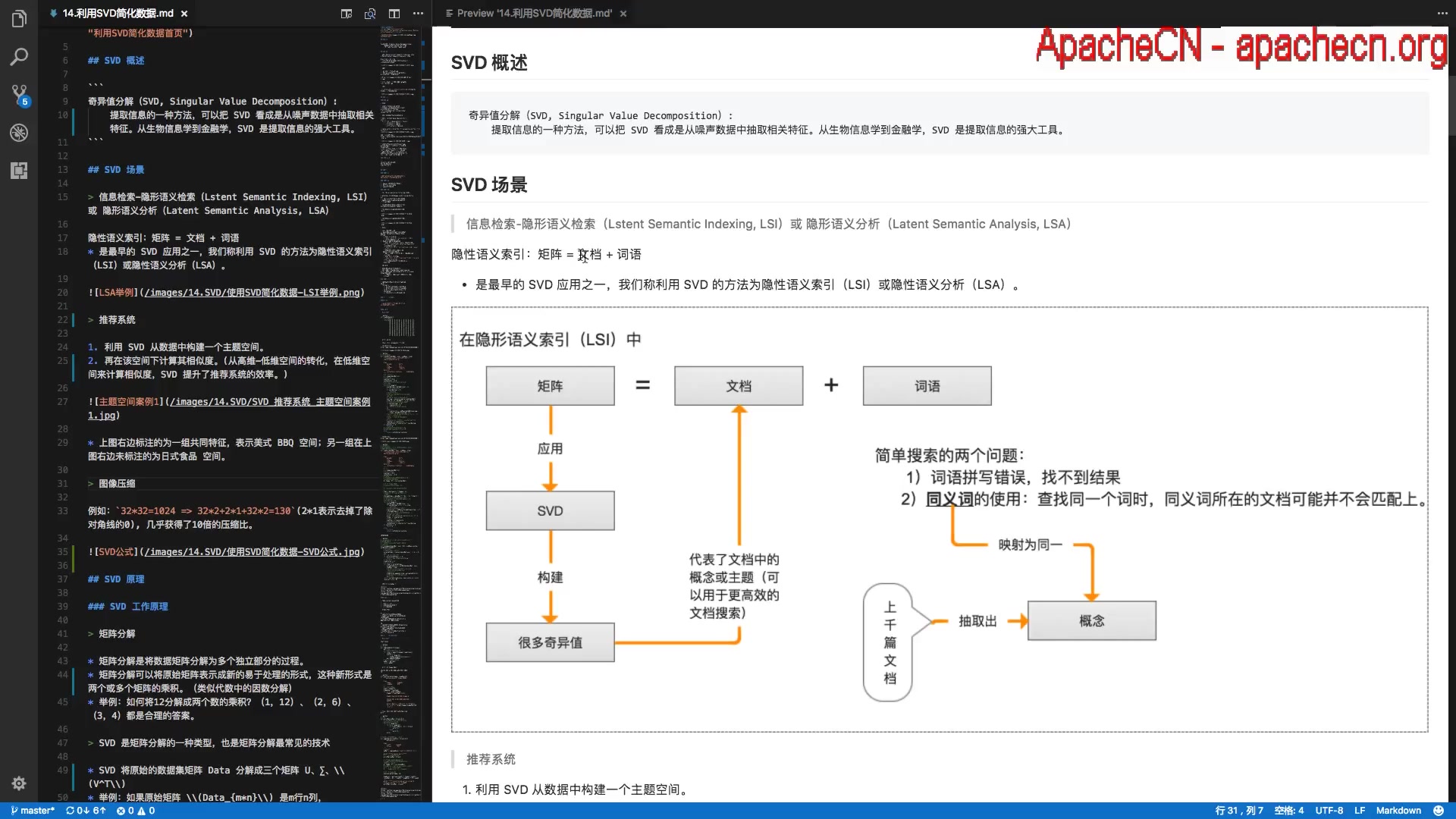Image resolution: width=1456 pixels, height=819 pixels.
Task: Click the '## SVD 原理' heading on line 37
Action: click(x=116, y=579)
